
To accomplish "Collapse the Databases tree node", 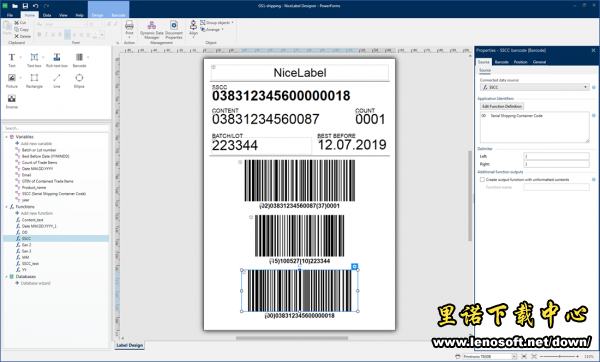I will click(x=6, y=276).
